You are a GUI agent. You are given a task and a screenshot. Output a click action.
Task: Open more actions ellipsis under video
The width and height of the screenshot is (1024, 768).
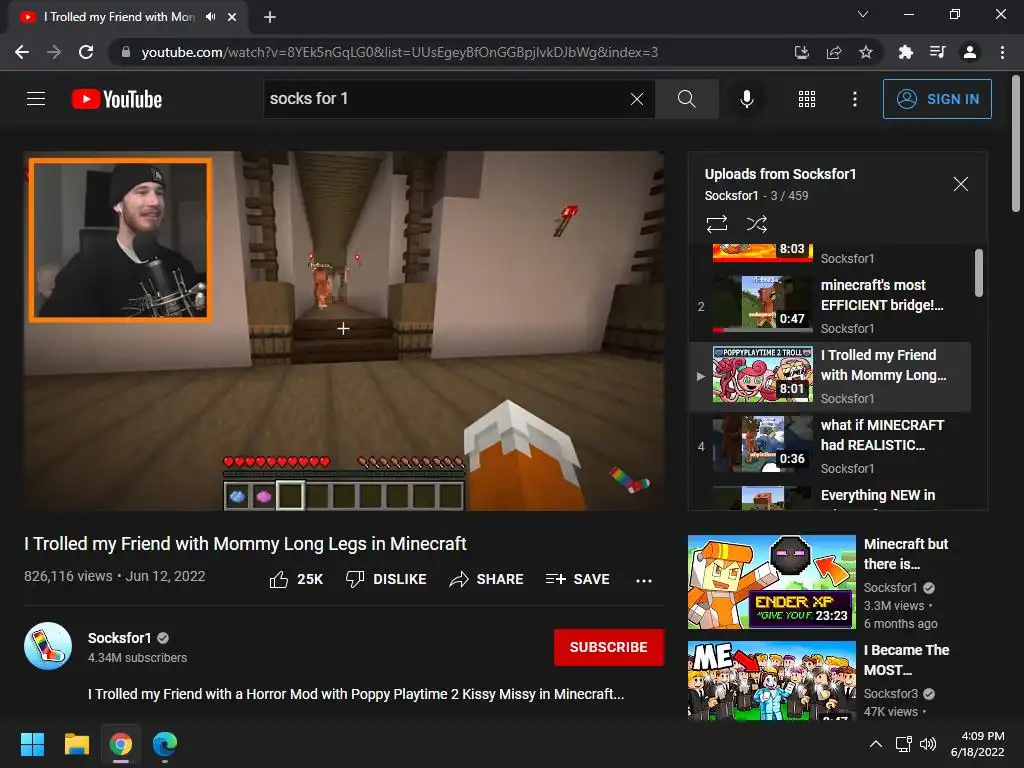click(644, 580)
